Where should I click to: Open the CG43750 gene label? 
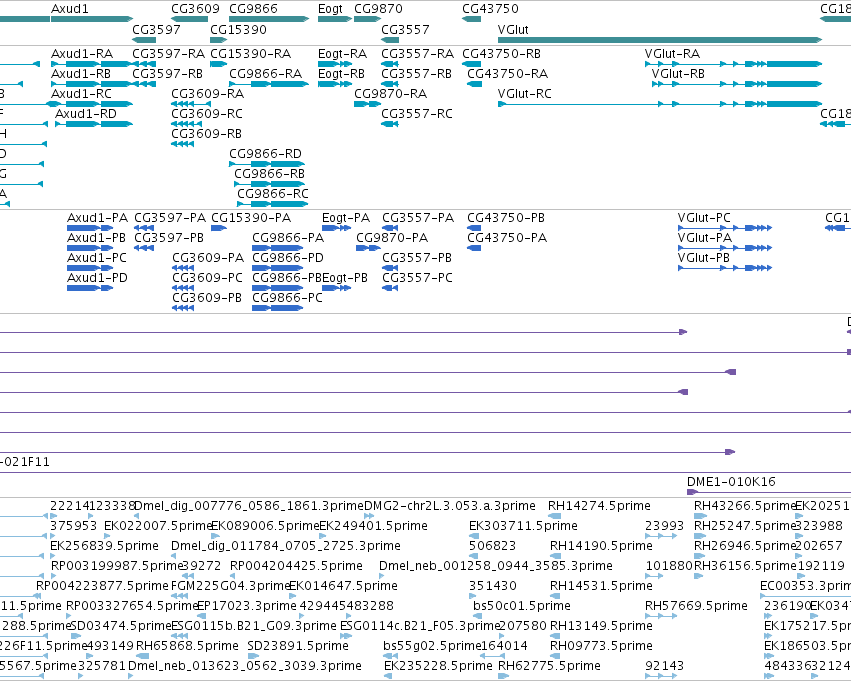[x=490, y=9]
